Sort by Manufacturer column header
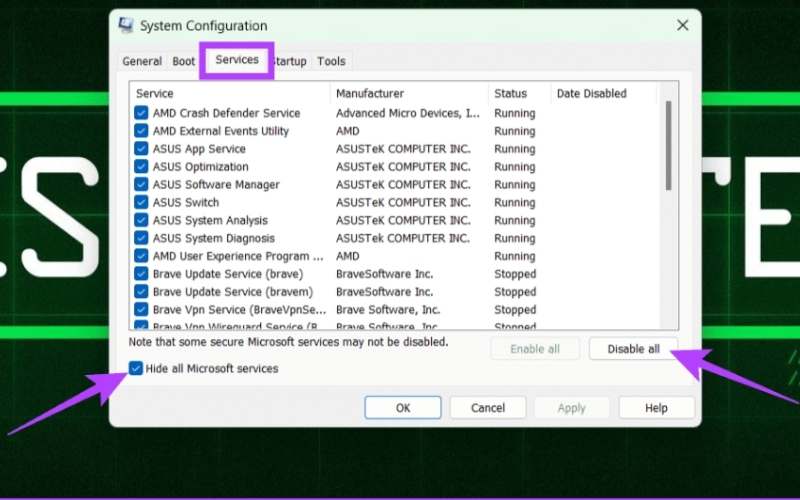 (x=409, y=93)
